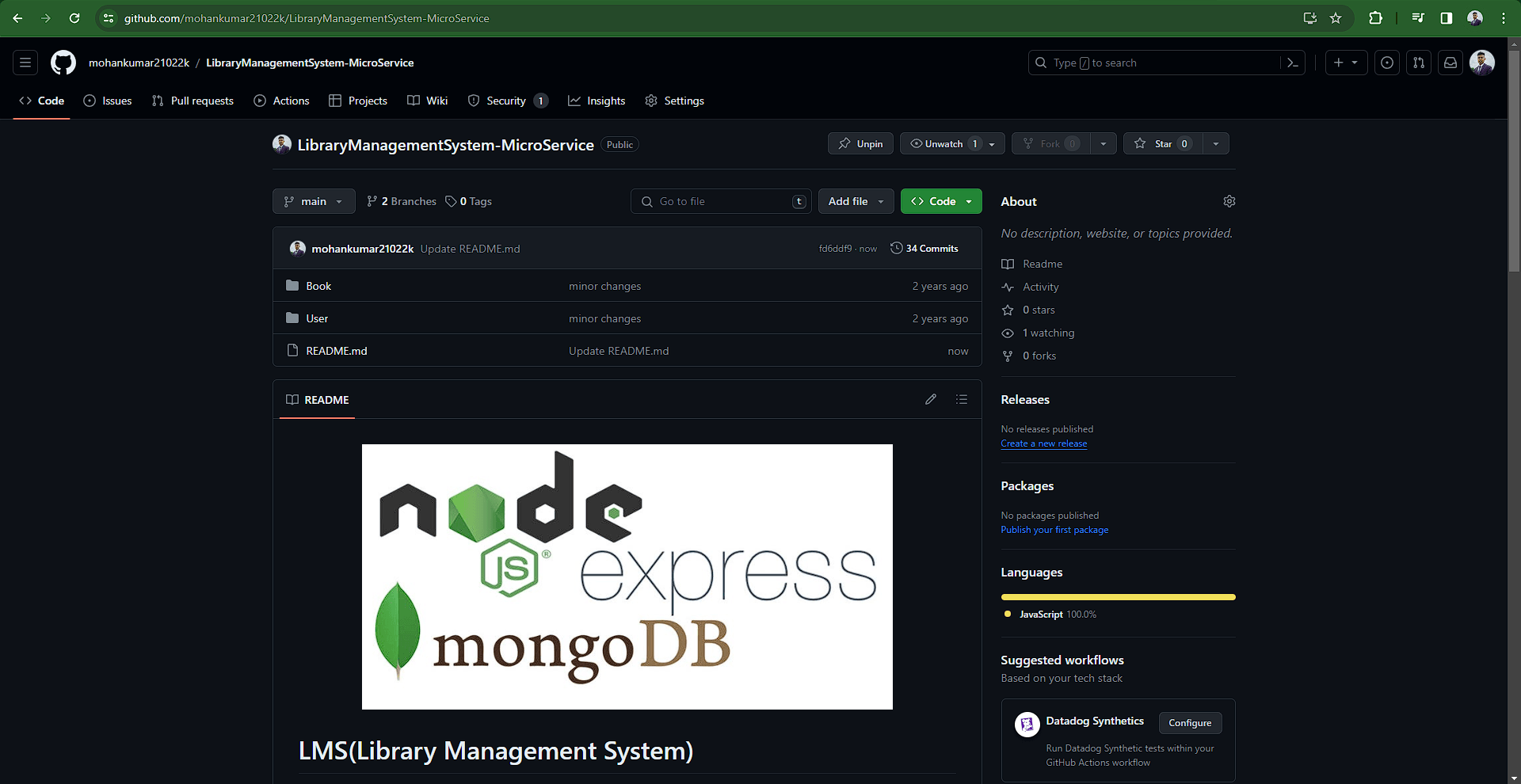
Task: Open the Security tab
Action: [x=508, y=101]
